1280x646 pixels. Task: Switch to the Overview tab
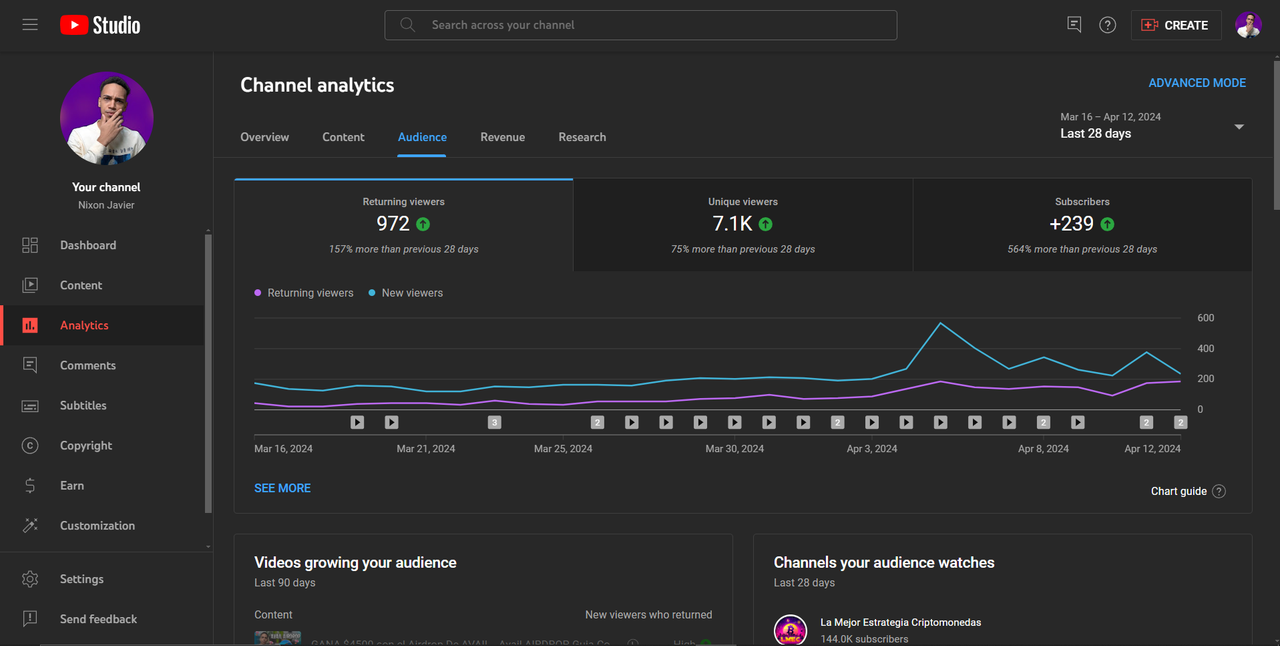coord(265,137)
